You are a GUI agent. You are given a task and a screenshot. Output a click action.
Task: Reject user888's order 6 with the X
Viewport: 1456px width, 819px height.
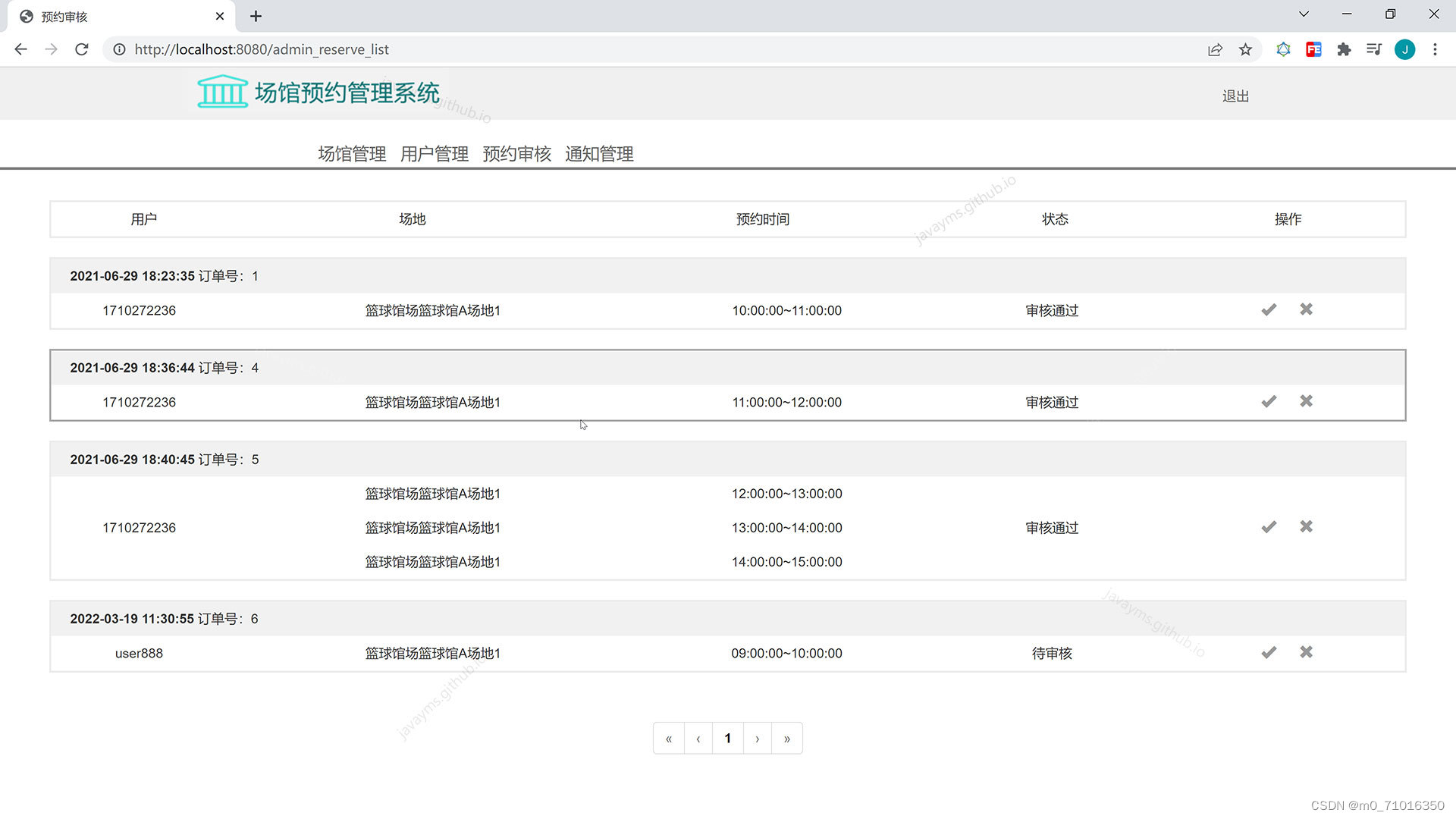coord(1306,652)
